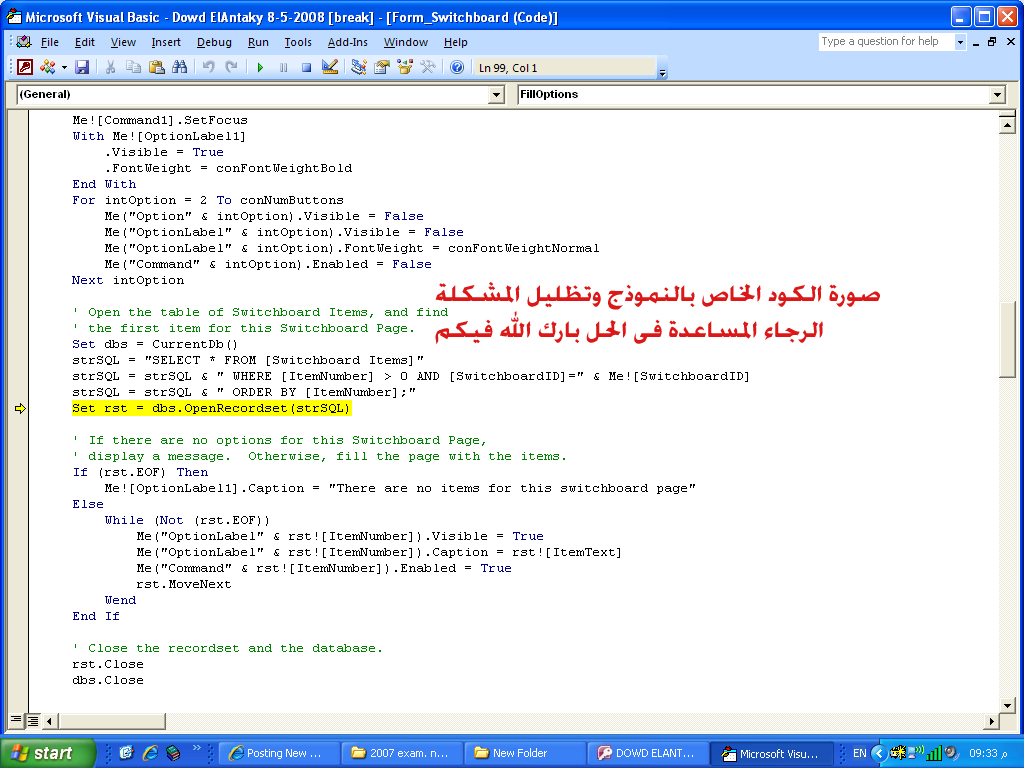Click the yellow execution arrow in margin

tap(20, 409)
